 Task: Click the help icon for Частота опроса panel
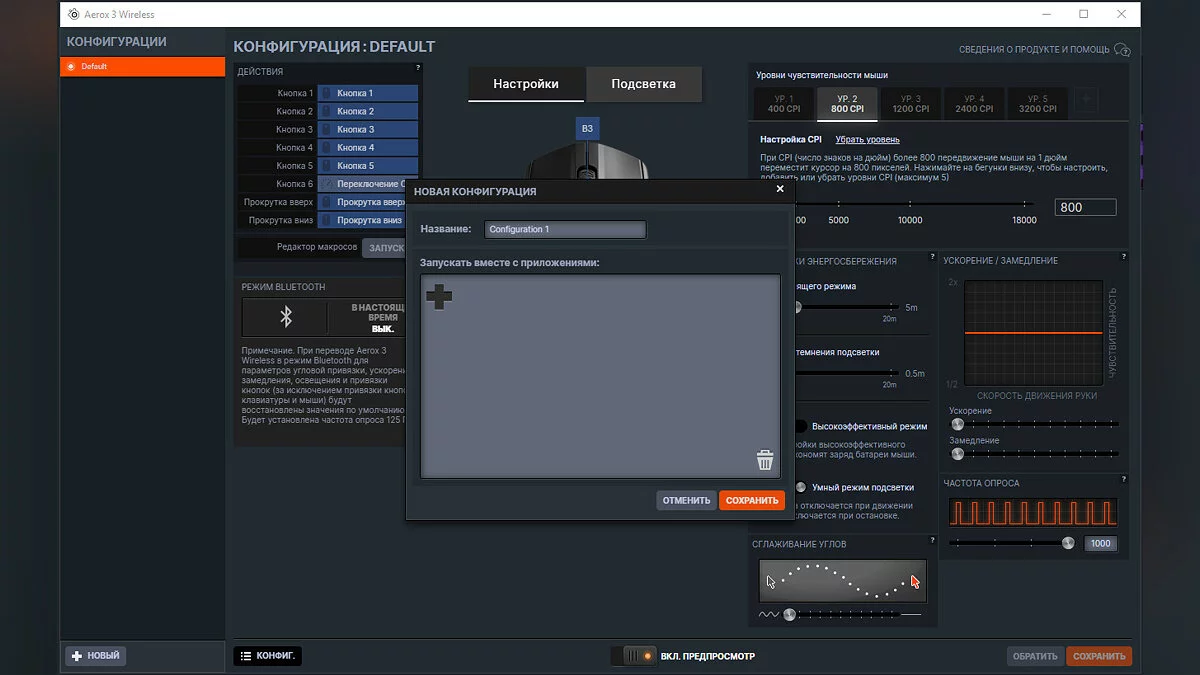(x=1124, y=481)
